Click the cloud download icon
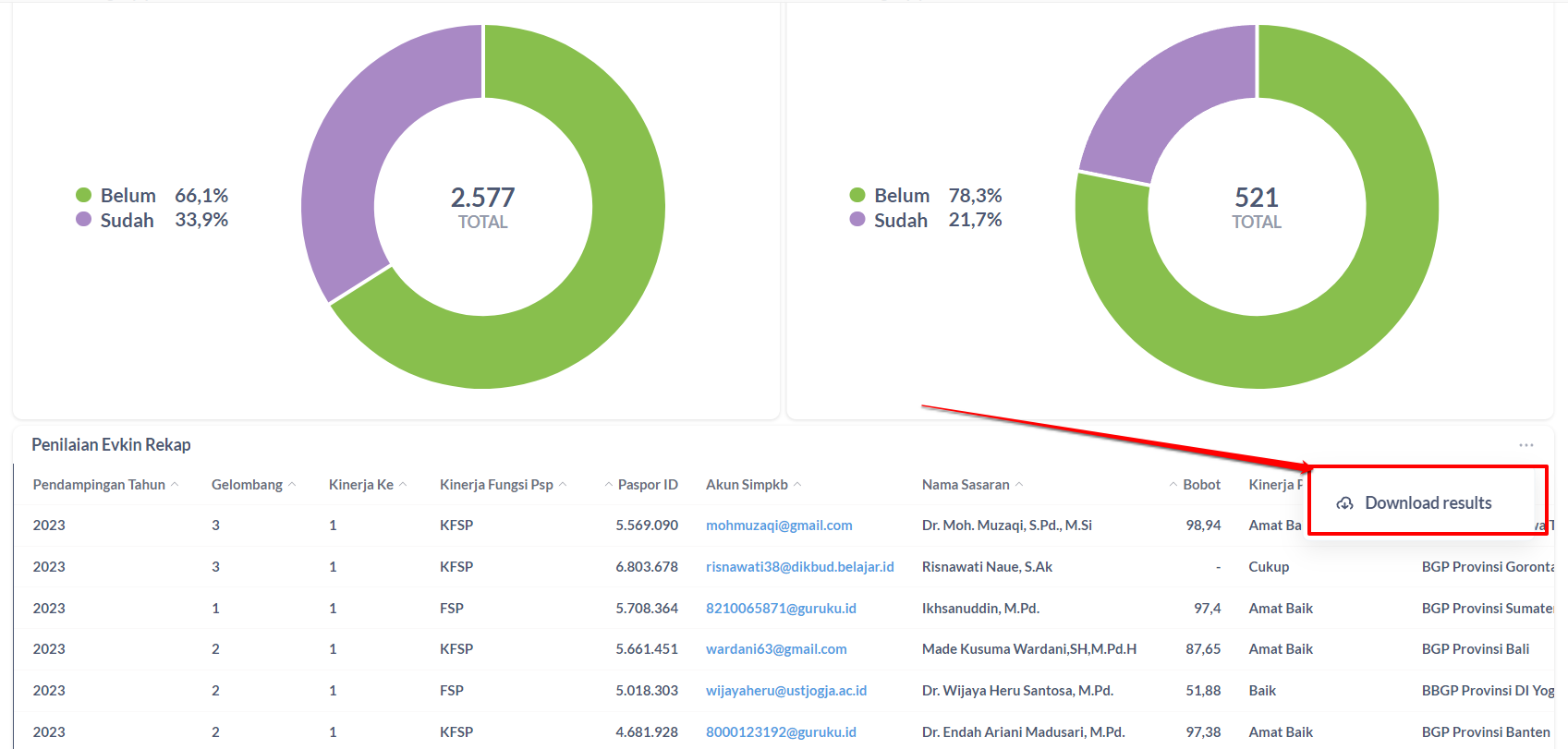The image size is (1568, 749). [1345, 503]
